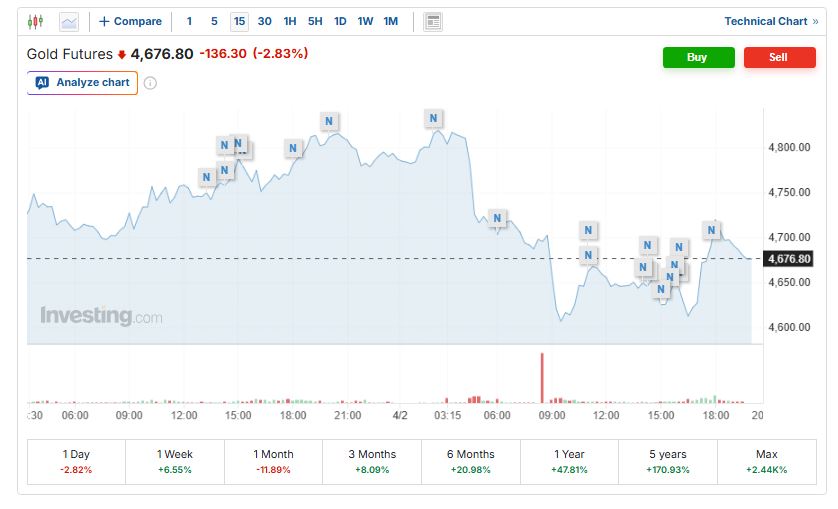This screenshot has height=509, width=838.
Task: Select the 5 years performance tab
Action: [668, 462]
